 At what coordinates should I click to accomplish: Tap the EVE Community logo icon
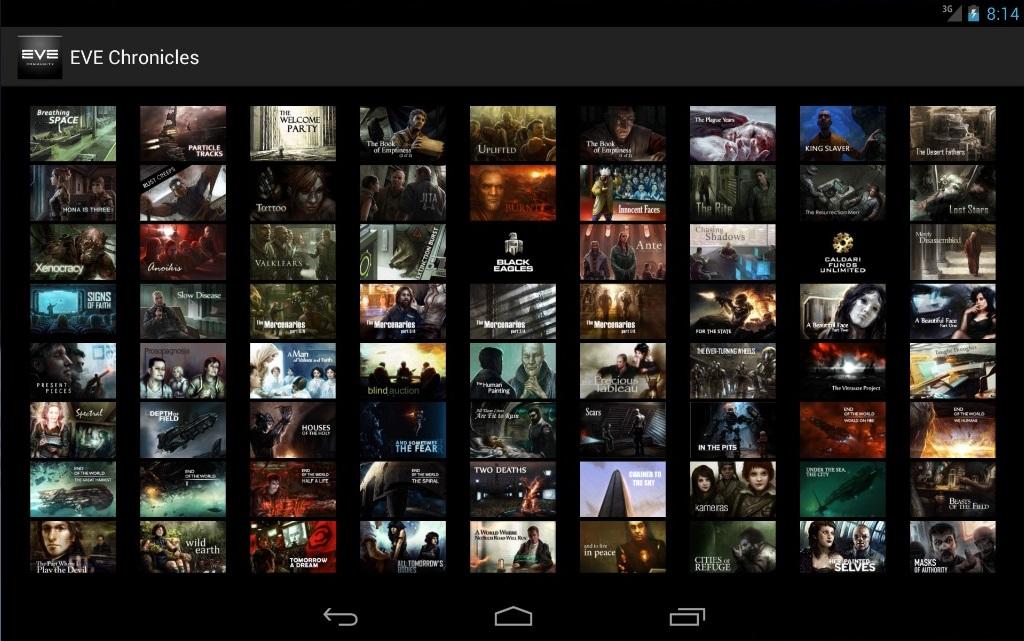(40, 57)
